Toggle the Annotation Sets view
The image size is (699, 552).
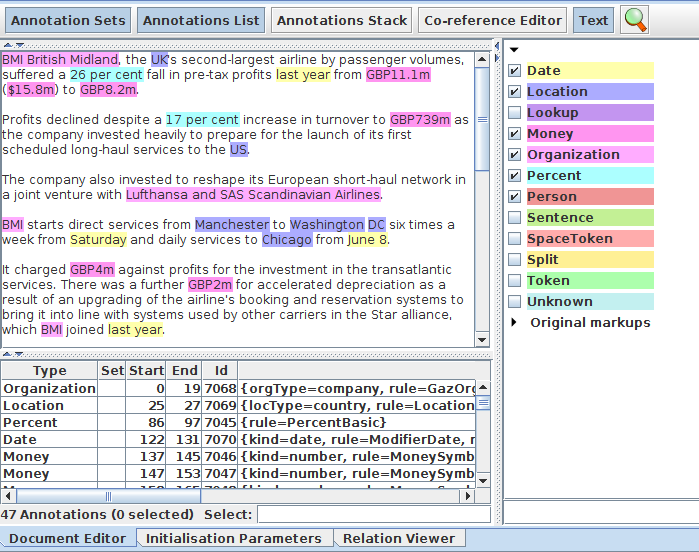[x=68, y=20]
